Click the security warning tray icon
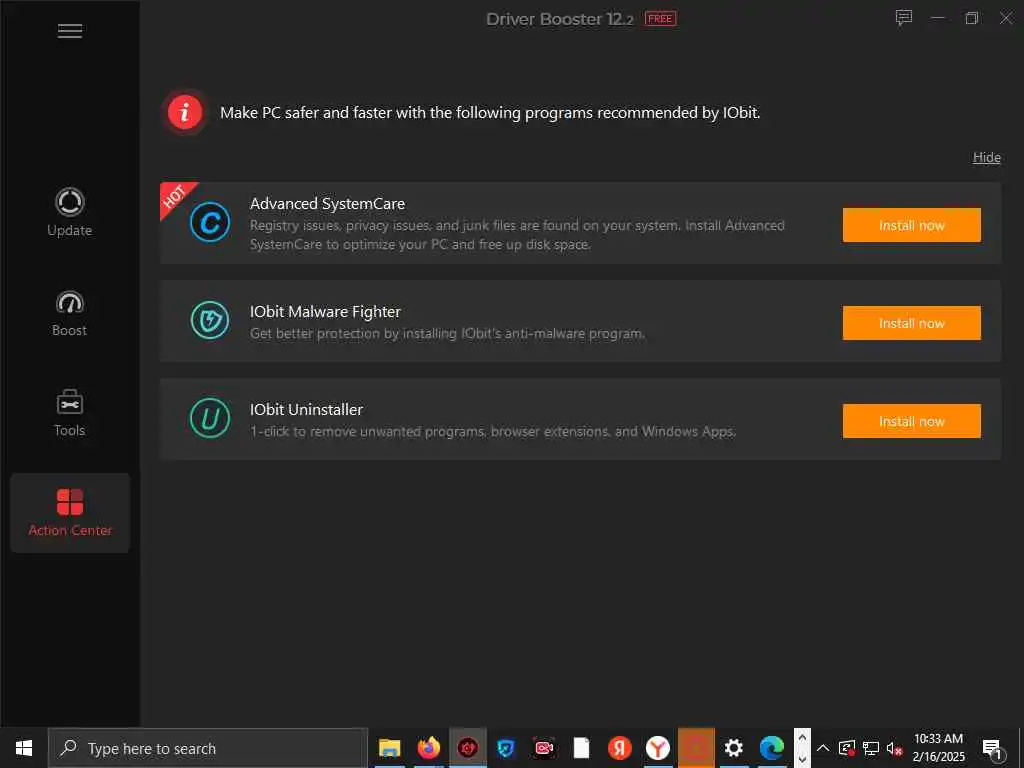This screenshot has height=768, width=1024. [846, 748]
